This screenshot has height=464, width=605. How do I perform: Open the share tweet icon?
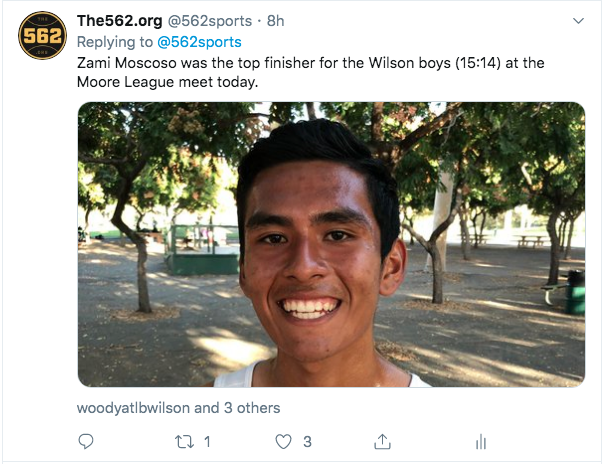pos(382,441)
